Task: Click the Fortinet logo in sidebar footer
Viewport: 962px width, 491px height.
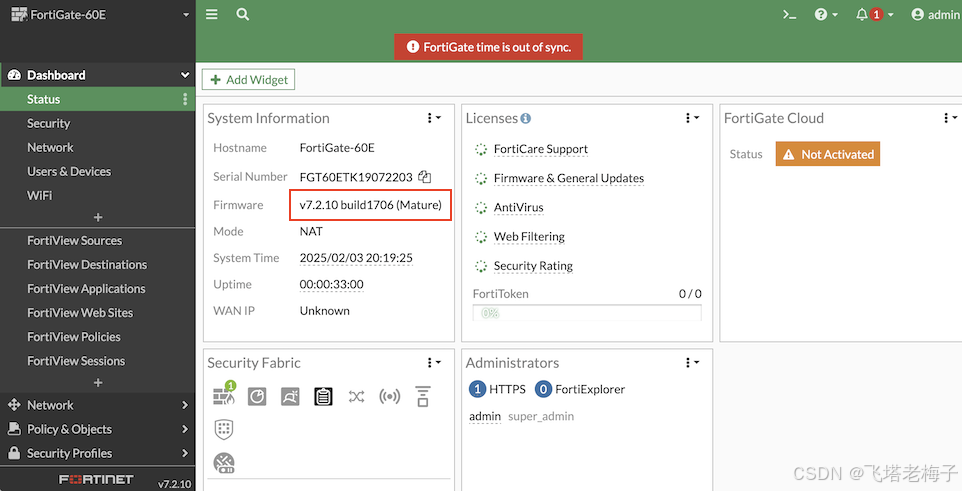Action: [x=96, y=479]
